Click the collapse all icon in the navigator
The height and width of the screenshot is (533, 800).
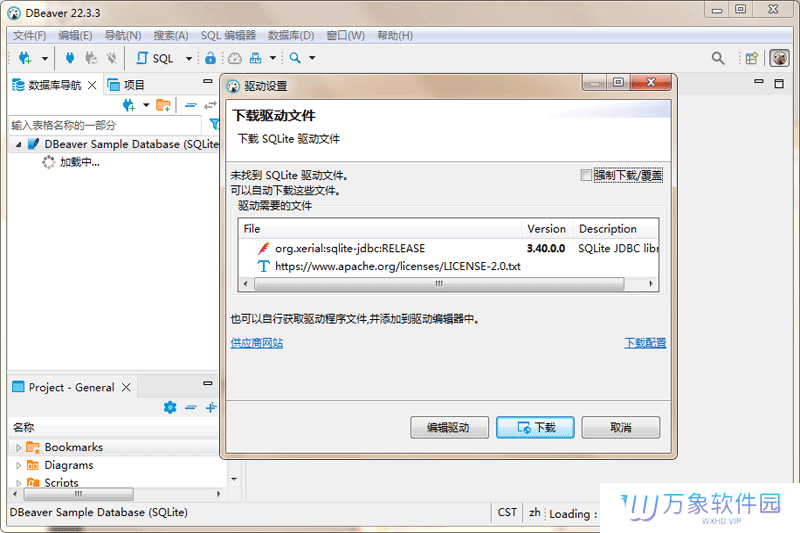[191, 106]
